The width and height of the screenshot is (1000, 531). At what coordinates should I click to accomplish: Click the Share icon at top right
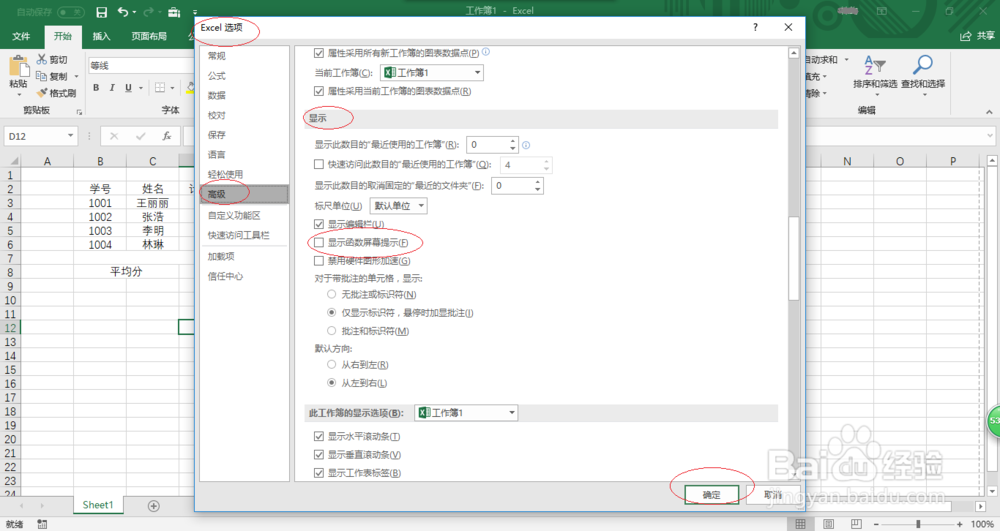pos(966,36)
